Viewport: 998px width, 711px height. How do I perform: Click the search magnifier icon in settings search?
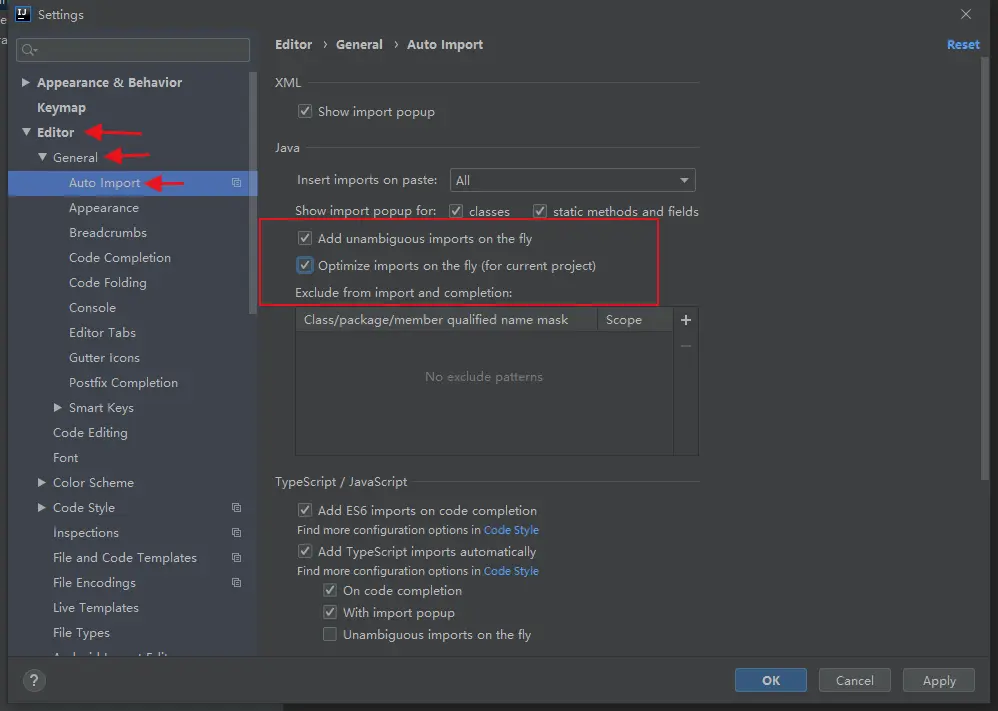(29, 50)
